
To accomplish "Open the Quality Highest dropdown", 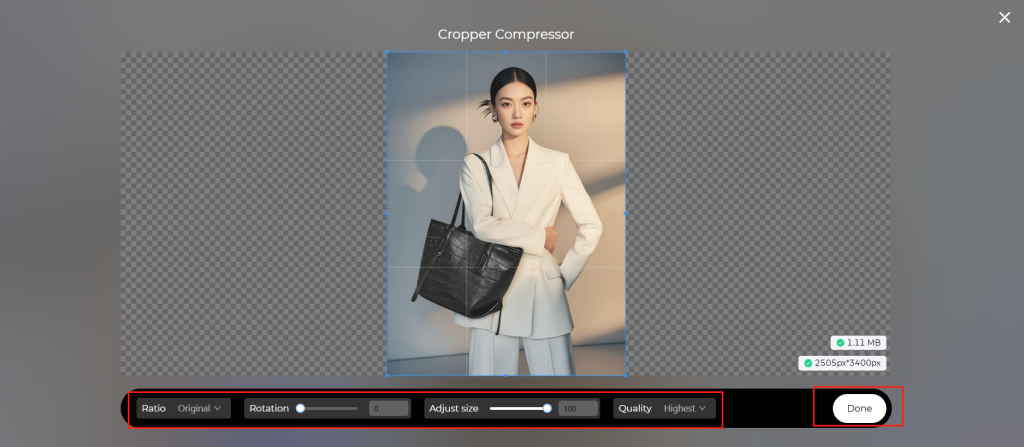I will click(x=664, y=408).
